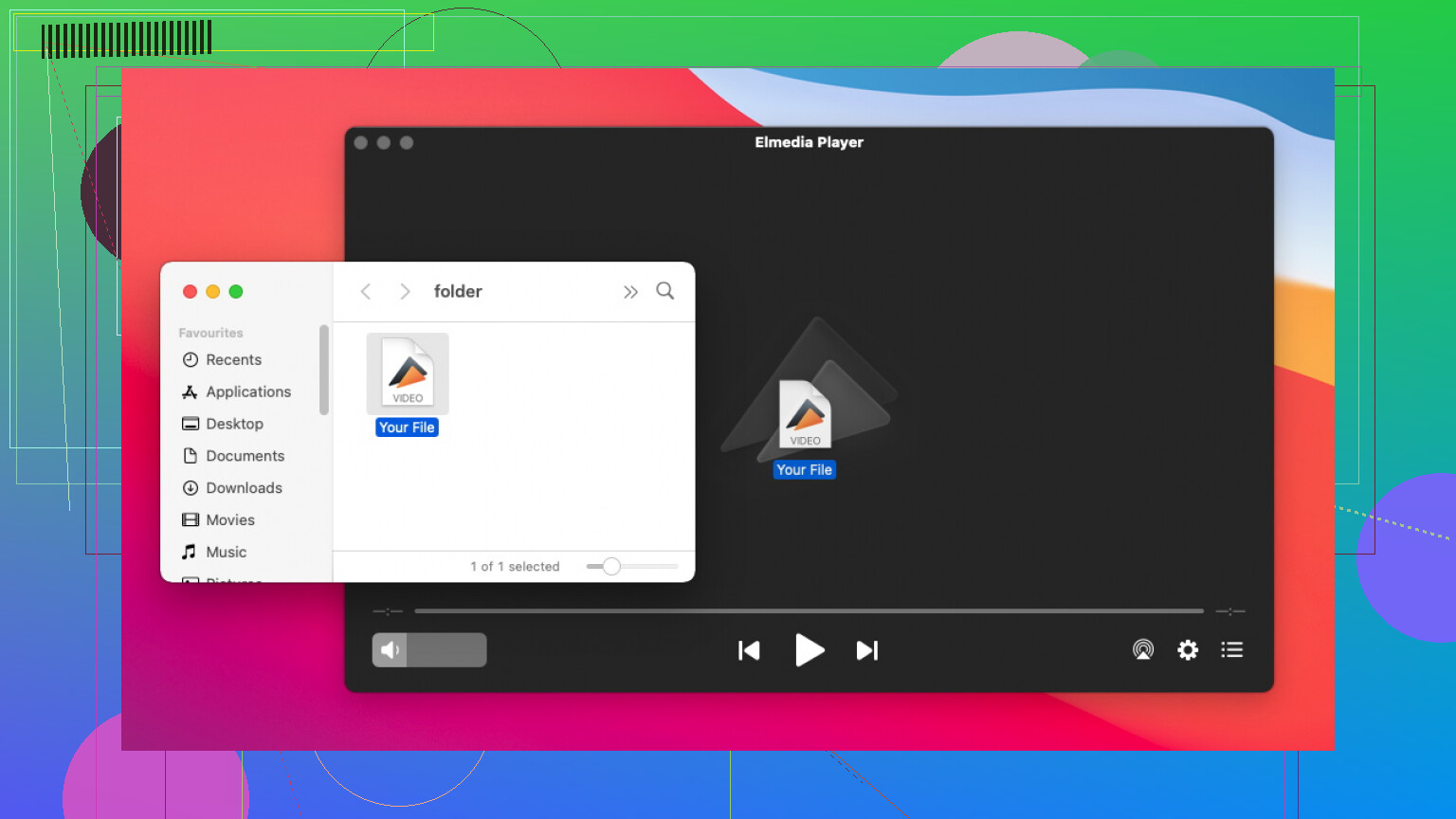
Task: Click the Finder forward navigation arrow
Action: (x=405, y=291)
